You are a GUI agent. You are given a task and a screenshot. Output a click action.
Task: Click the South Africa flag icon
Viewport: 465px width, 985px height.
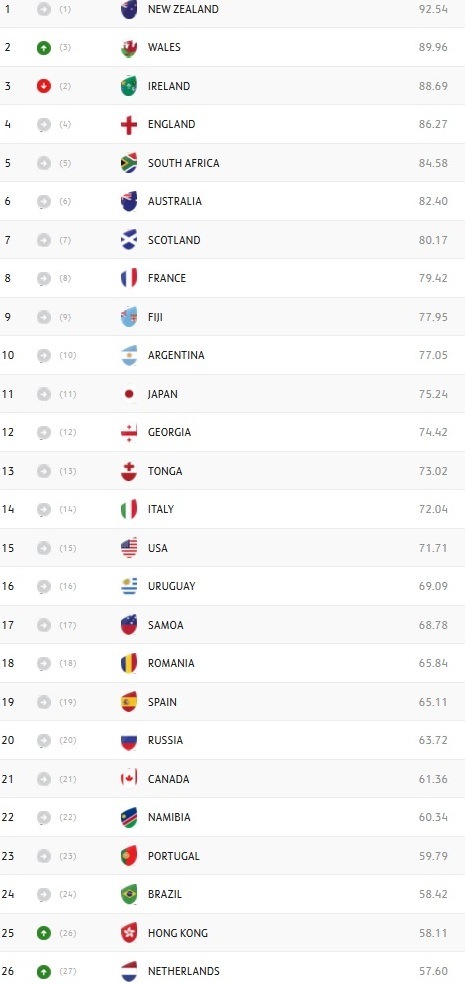(x=129, y=163)
